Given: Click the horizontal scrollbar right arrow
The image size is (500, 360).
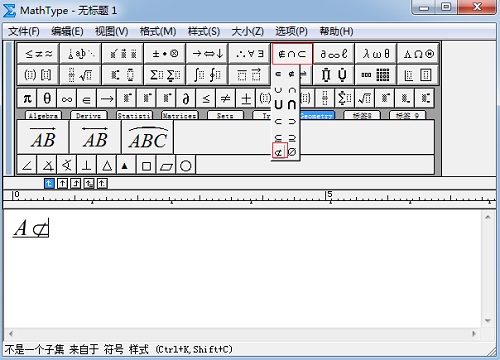Looking at the screenshot, I should coord(474,333).
